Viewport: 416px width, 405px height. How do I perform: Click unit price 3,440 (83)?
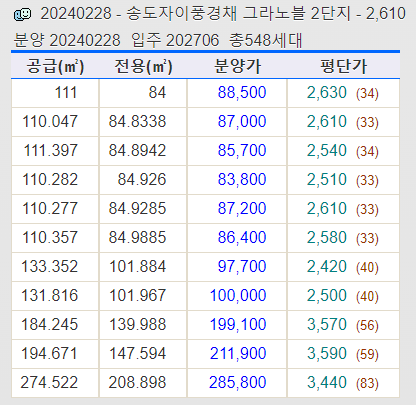click(x=343, y=383)
